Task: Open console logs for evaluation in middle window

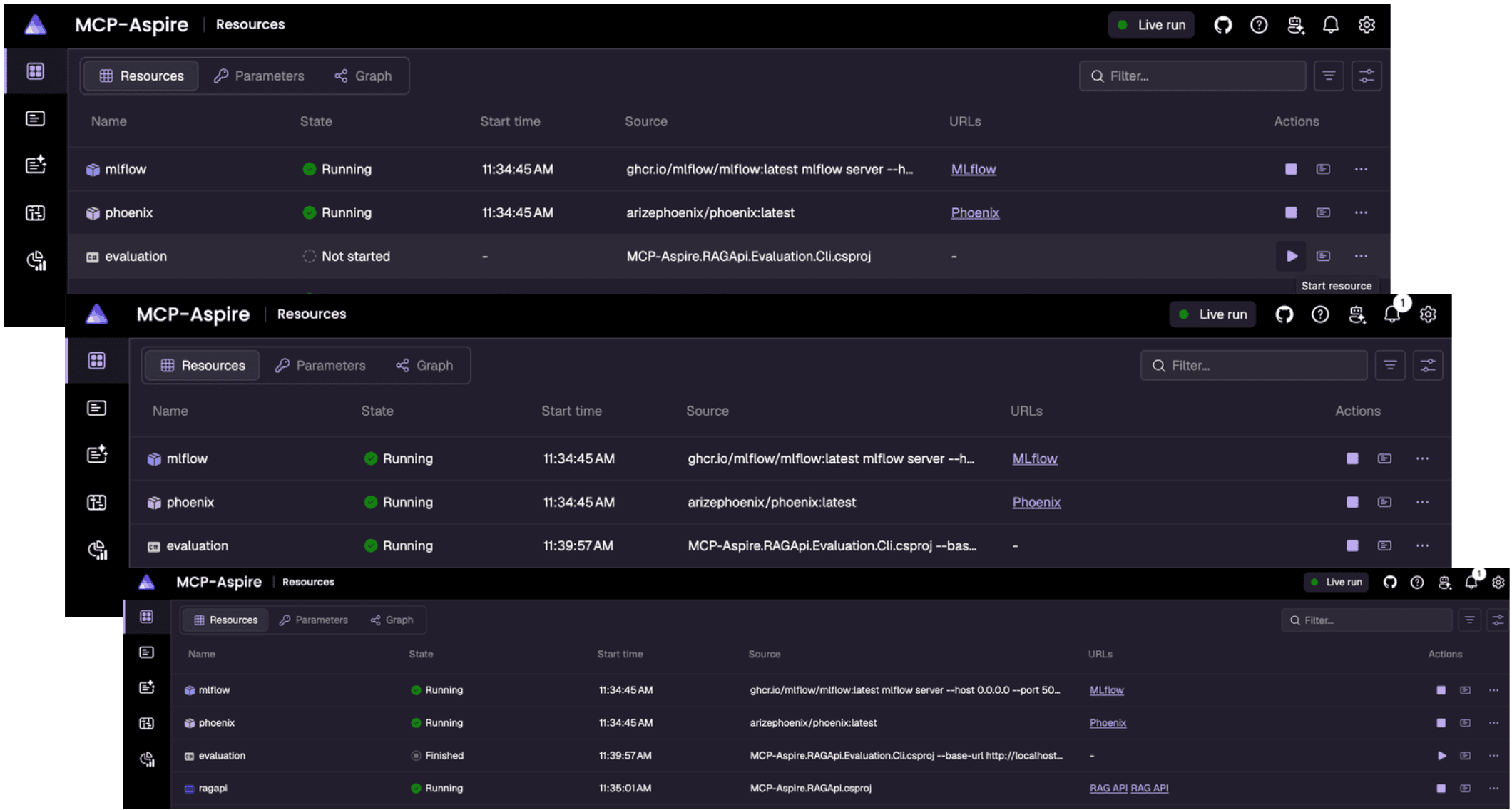Action: pos(1384,545)
